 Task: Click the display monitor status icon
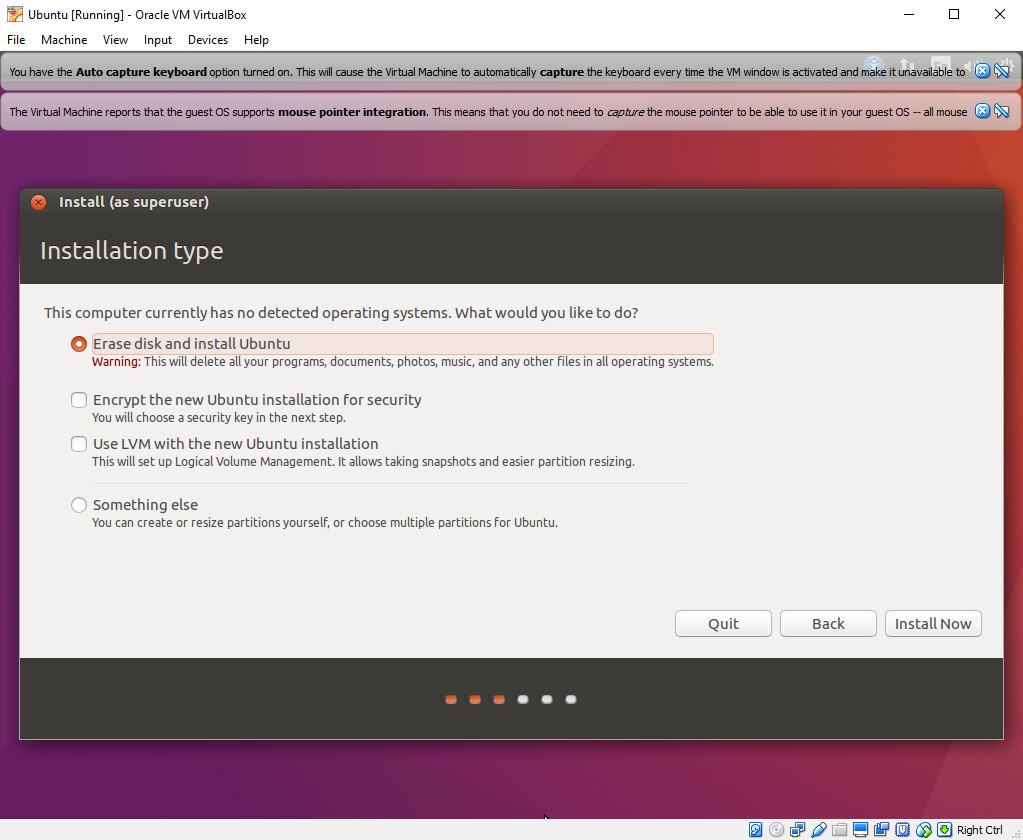coord(861,830)
